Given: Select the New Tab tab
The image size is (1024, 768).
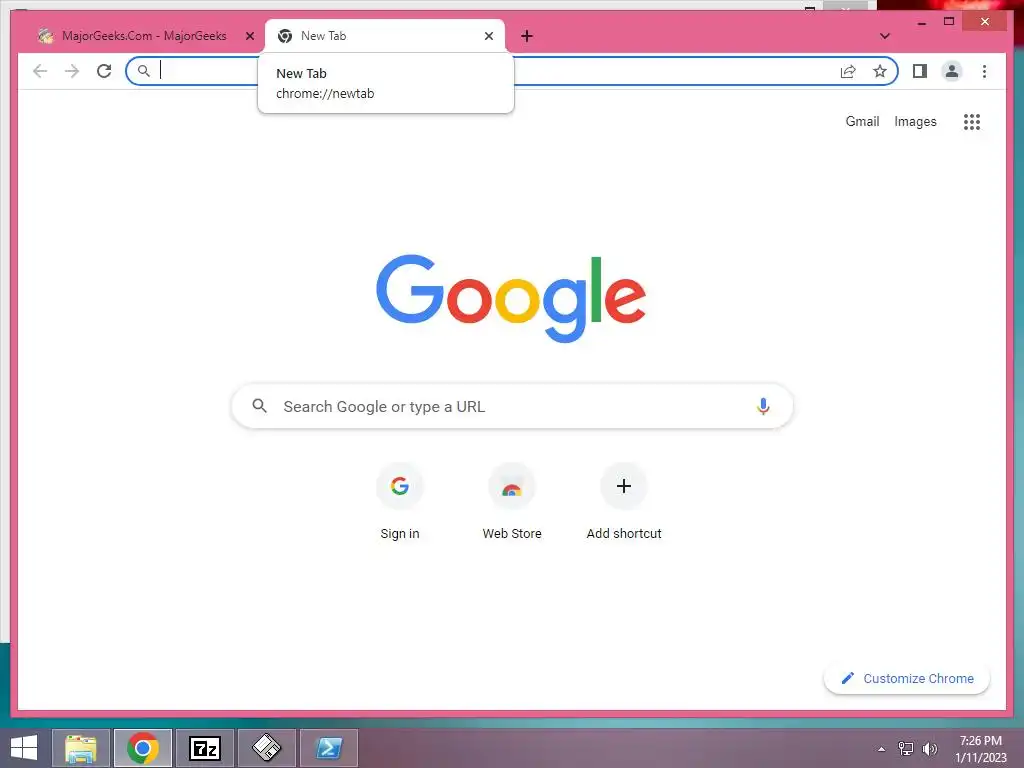Looking at the screenshot, I should click(x=385, y=36).
